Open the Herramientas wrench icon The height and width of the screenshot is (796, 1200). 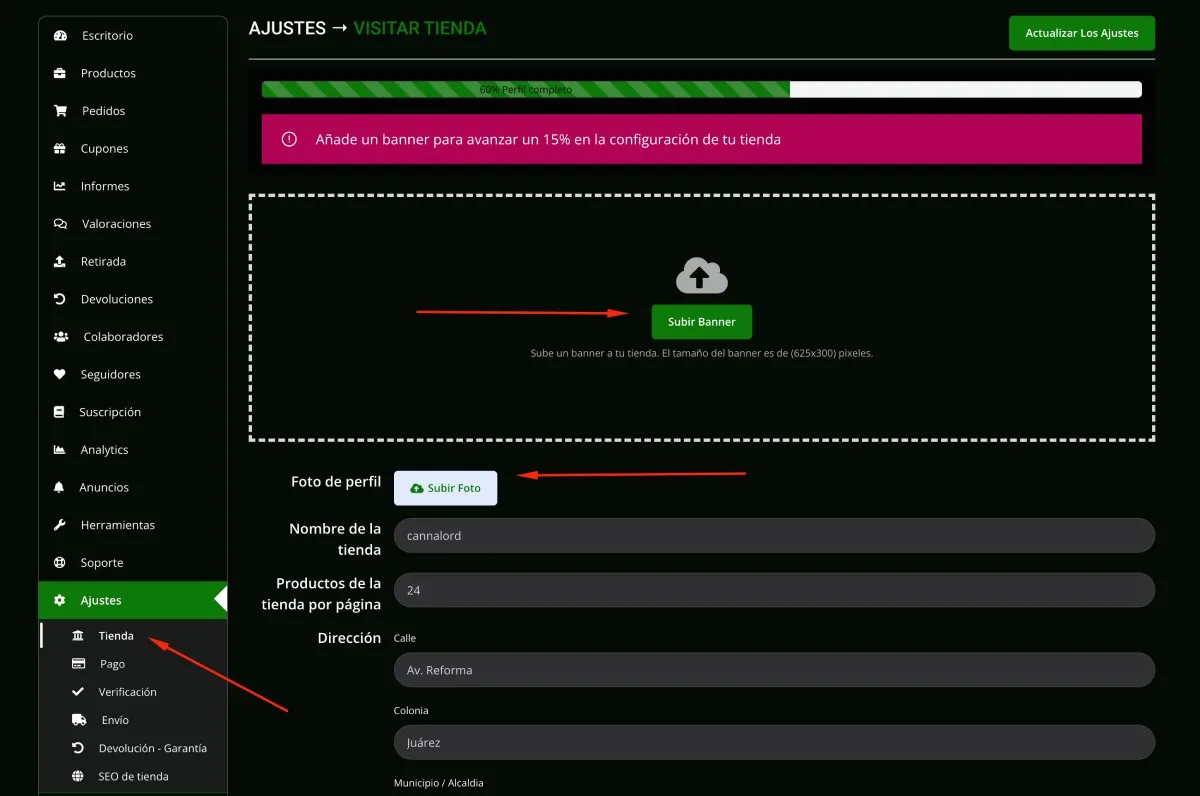(x=60, y=525)
